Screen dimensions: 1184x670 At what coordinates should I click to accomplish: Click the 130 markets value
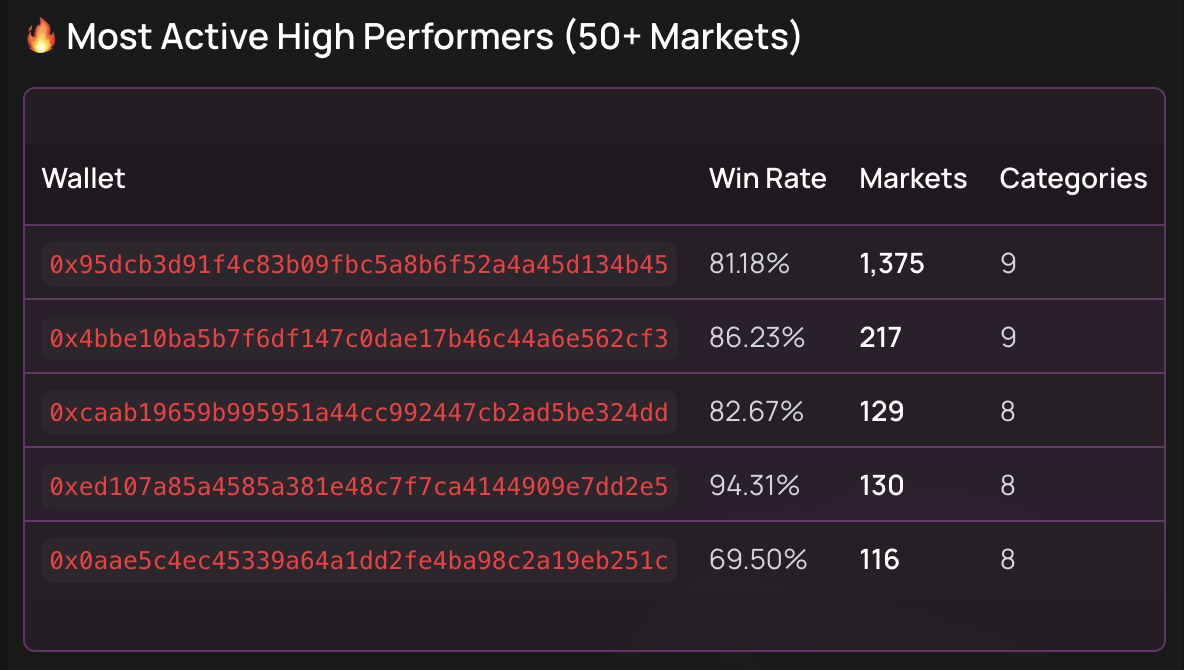881,486
